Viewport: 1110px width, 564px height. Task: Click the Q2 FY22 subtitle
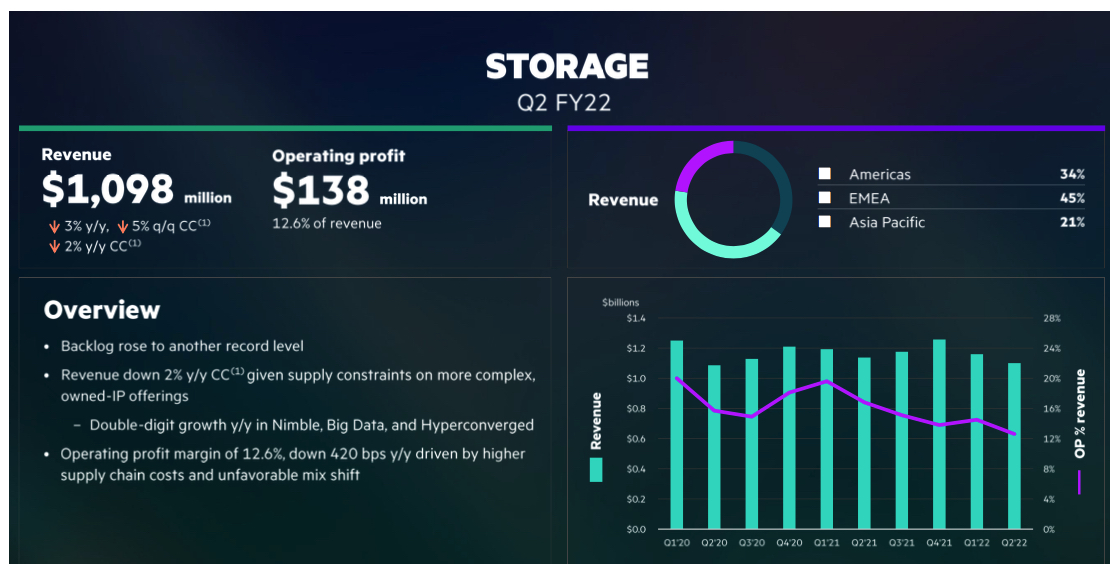coord(564,103)
